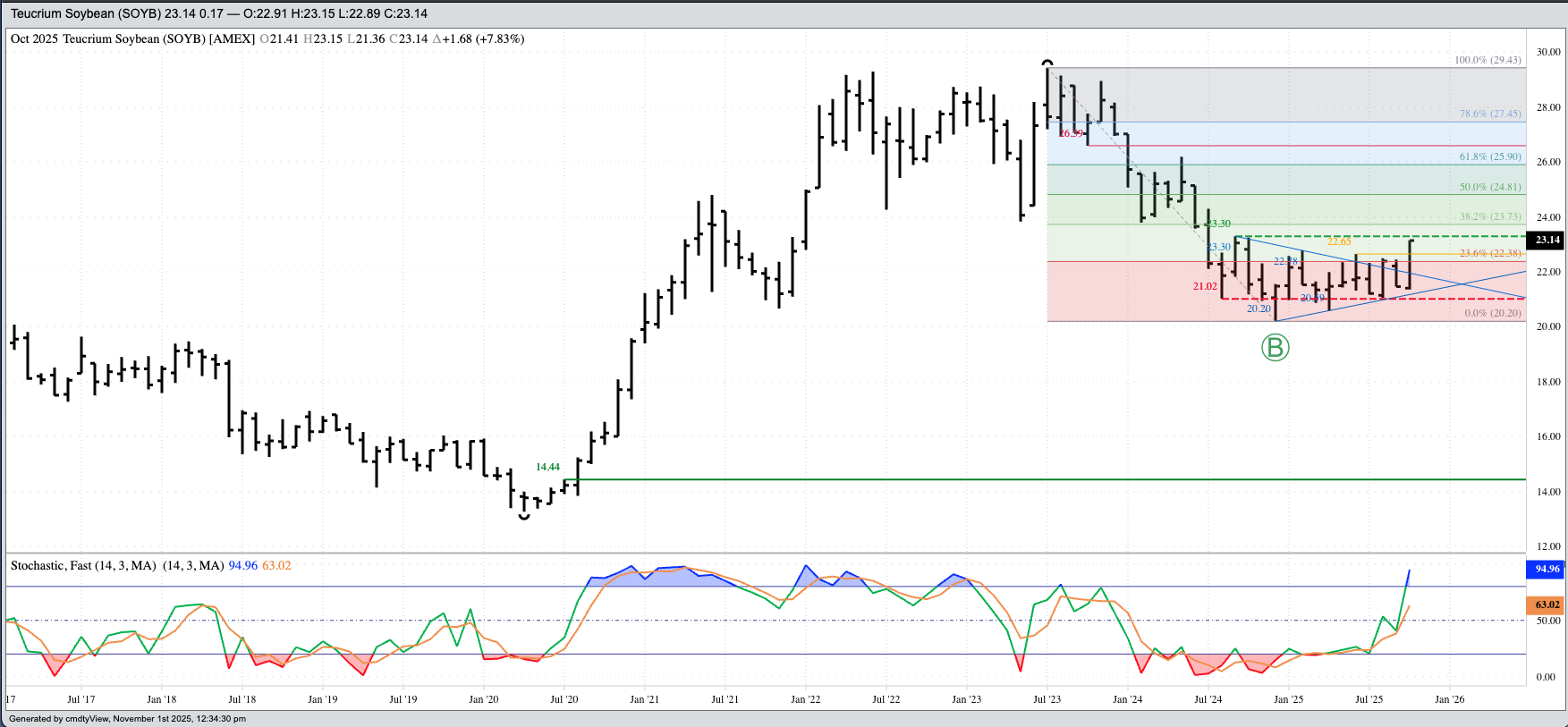
Task: Click the Stochastic, Fast (14, 3, MA) indicator title
Action: click(83, 565)
